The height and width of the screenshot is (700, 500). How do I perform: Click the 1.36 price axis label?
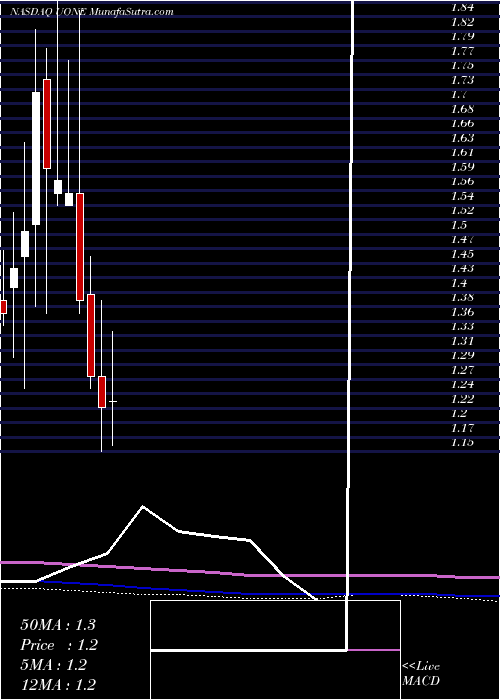(x=462, y=312)
